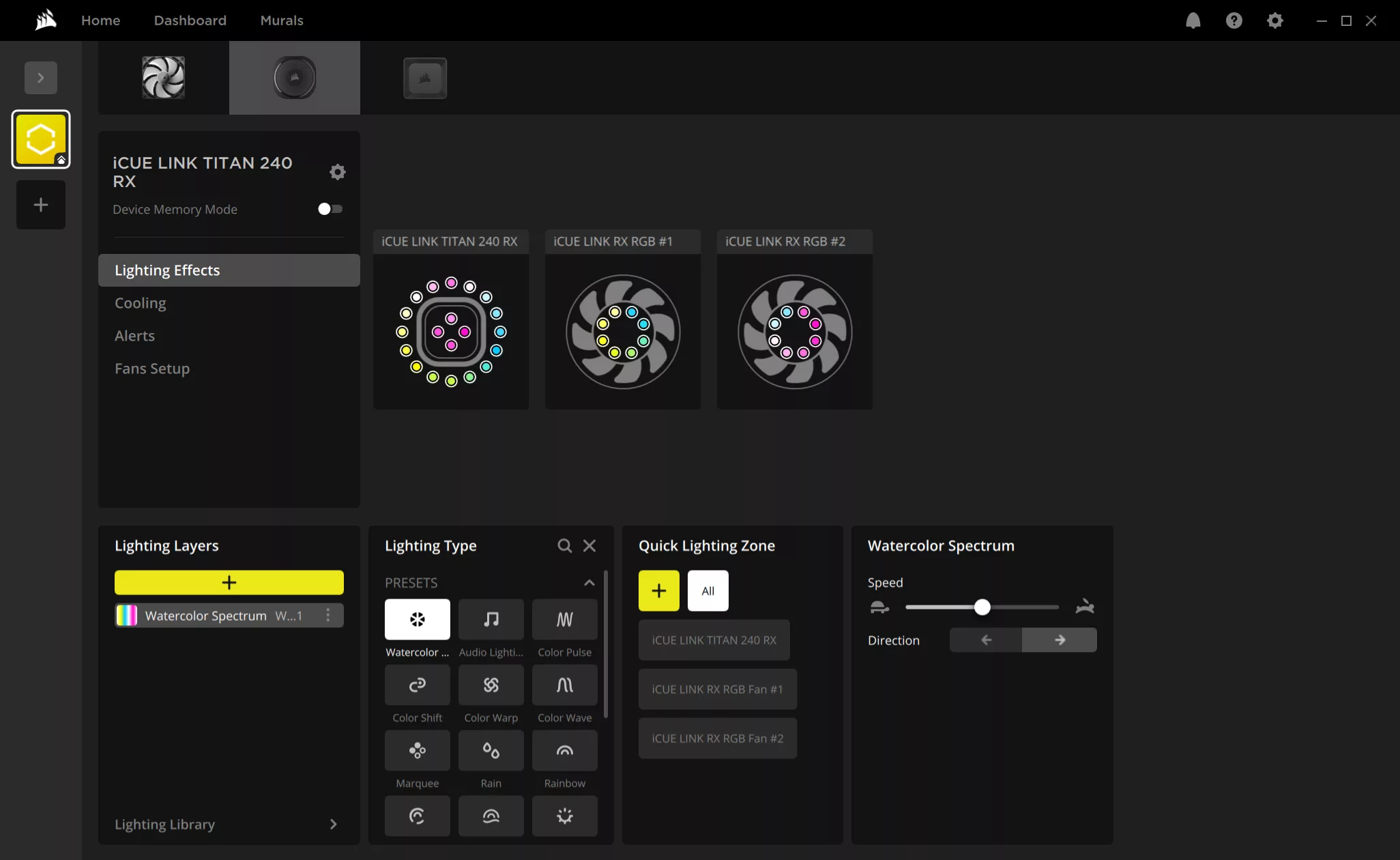
Task: Select Color Shift preset
Action: tap(418, 685)
